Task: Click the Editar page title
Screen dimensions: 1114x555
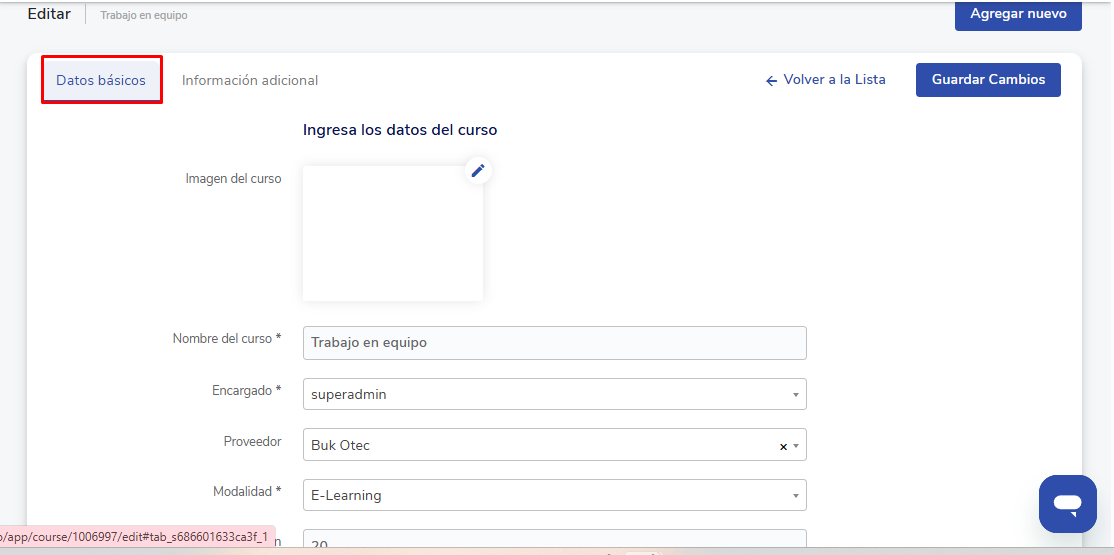Action: click(x=49, y=14)
